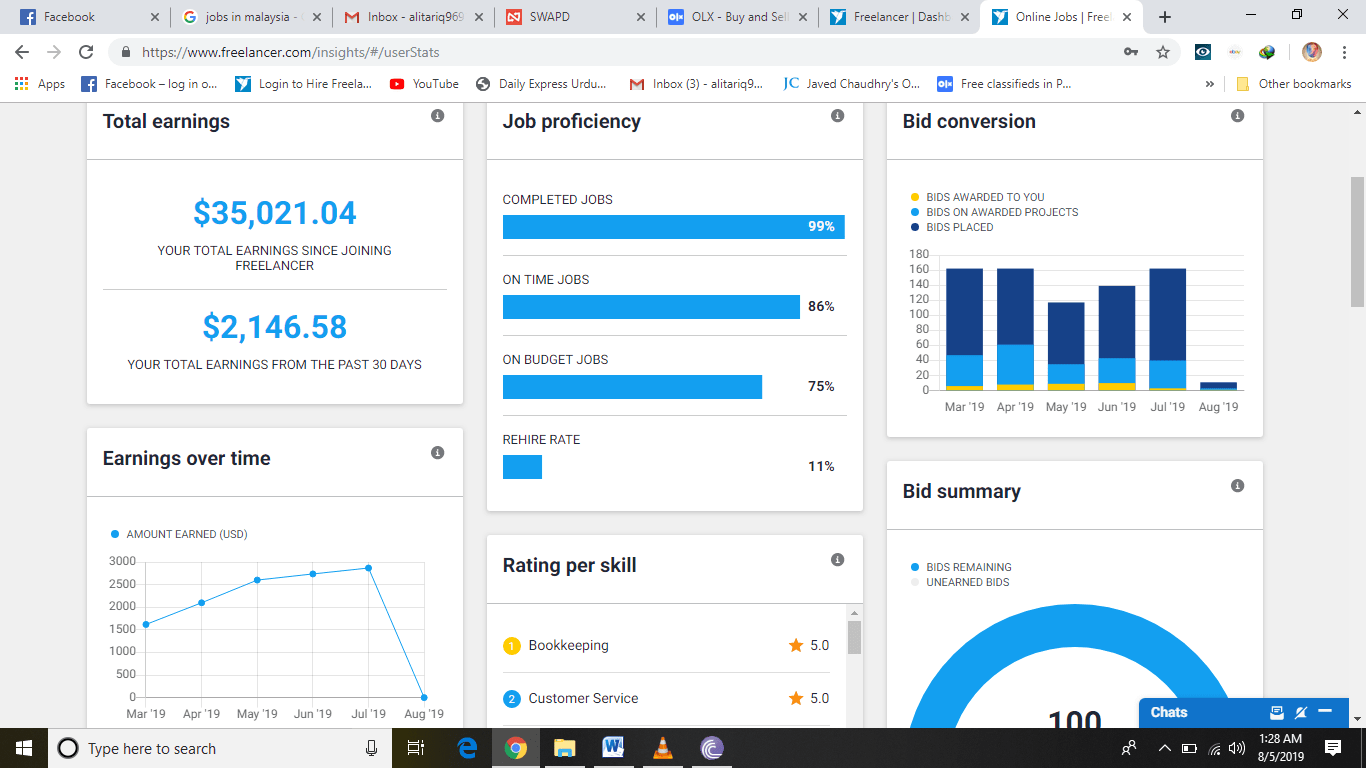This screenshot has height=768, width=1366.
Task: Launch Microsoft Edge from taskbar
Action: pyautogui.click(x=467, y=748)
